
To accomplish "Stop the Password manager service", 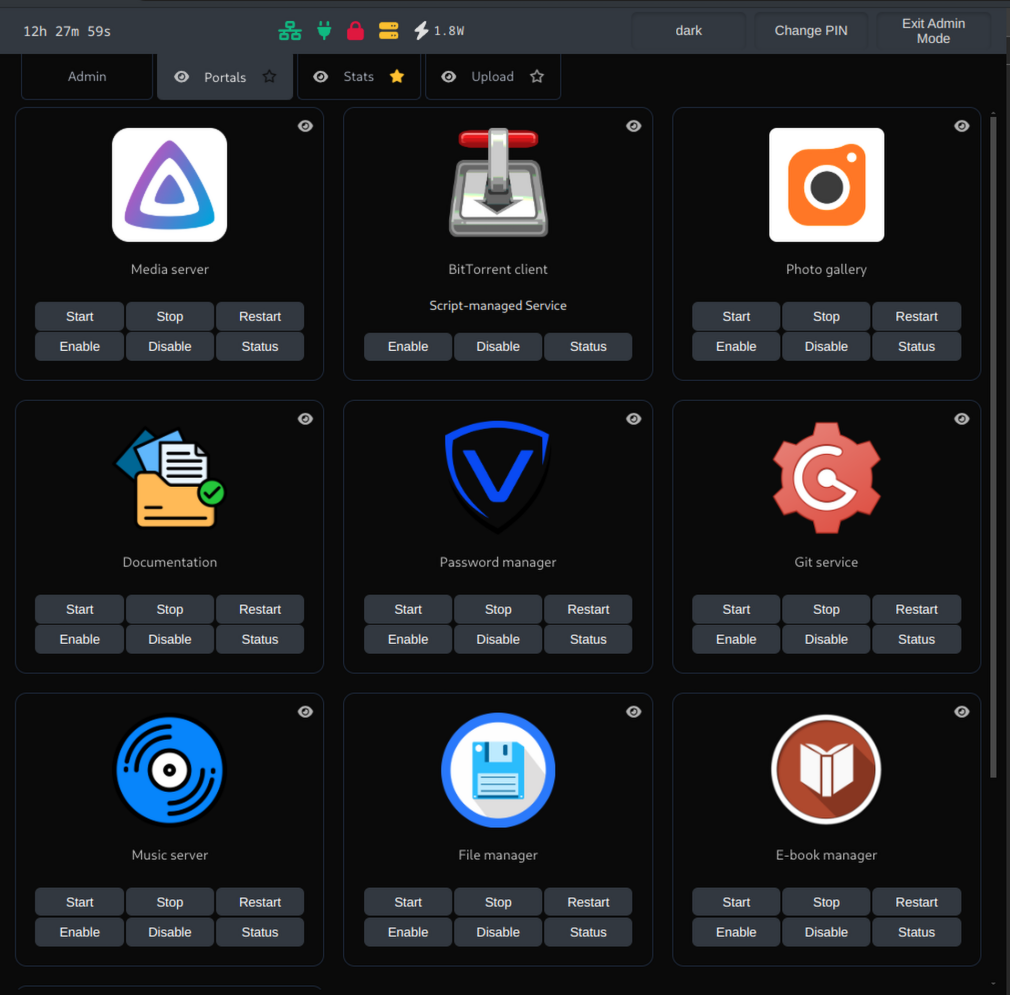I will [x=498, y=609].
